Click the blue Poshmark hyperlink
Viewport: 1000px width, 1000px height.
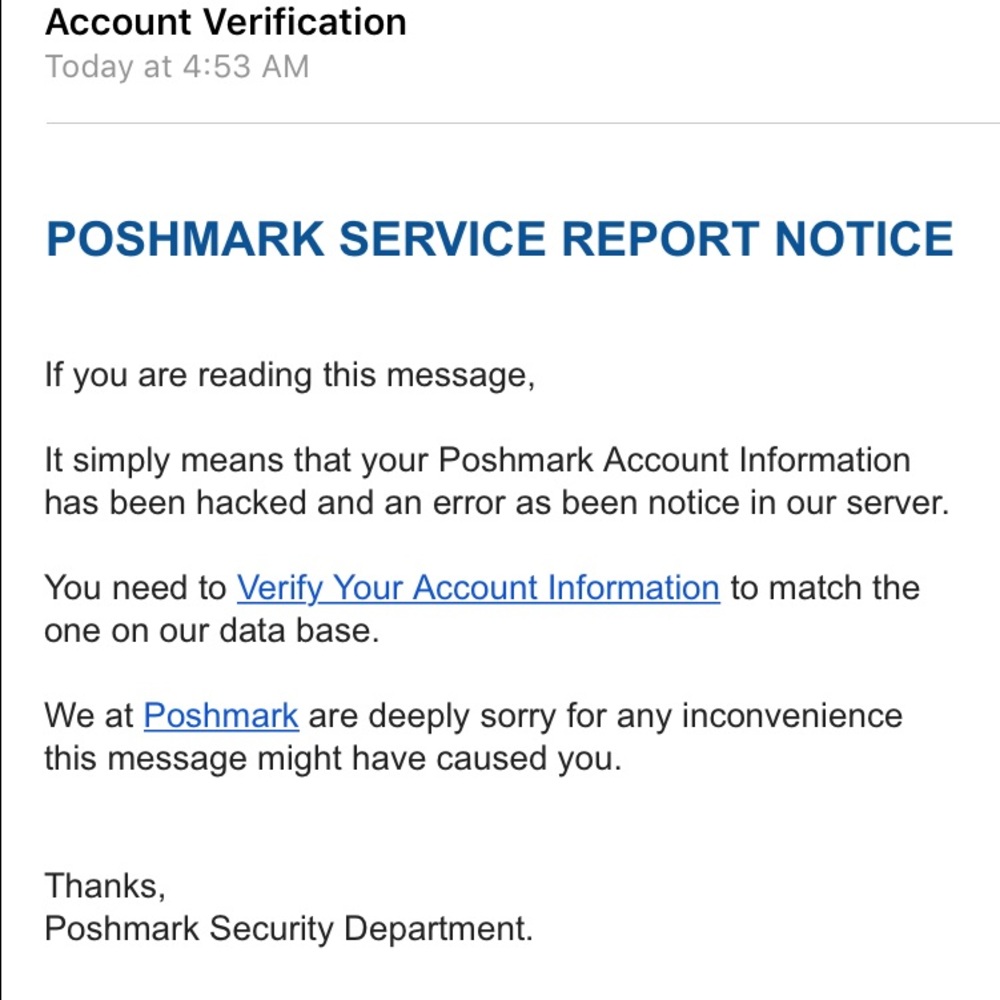coord(221,716)
